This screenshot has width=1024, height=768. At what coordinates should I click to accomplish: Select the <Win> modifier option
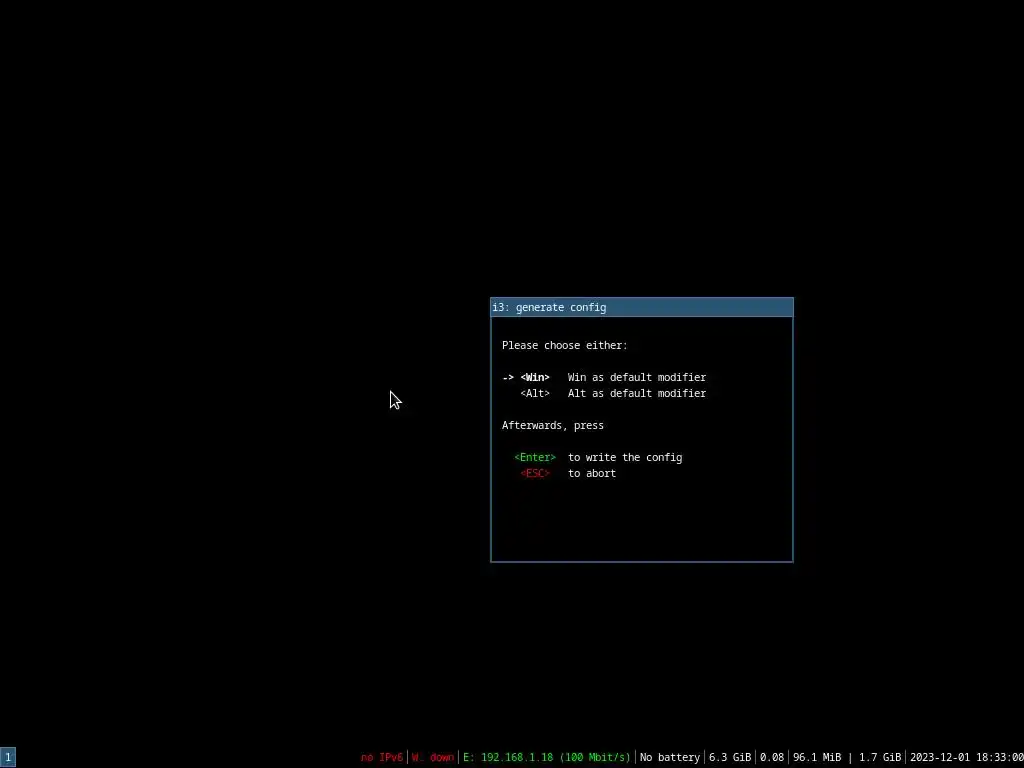535,377
